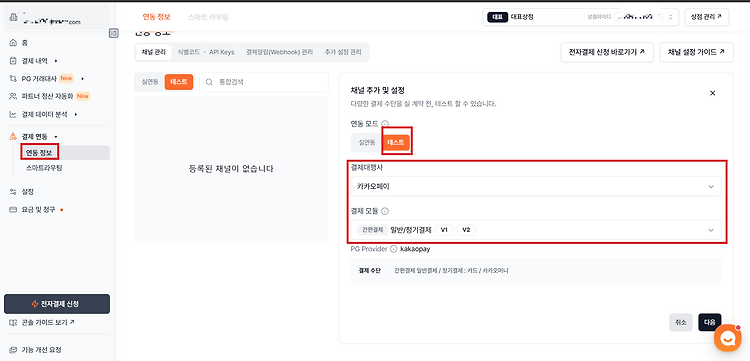Click the 간편결제 tag in module field
750x361 pixels.
[372, 230]
